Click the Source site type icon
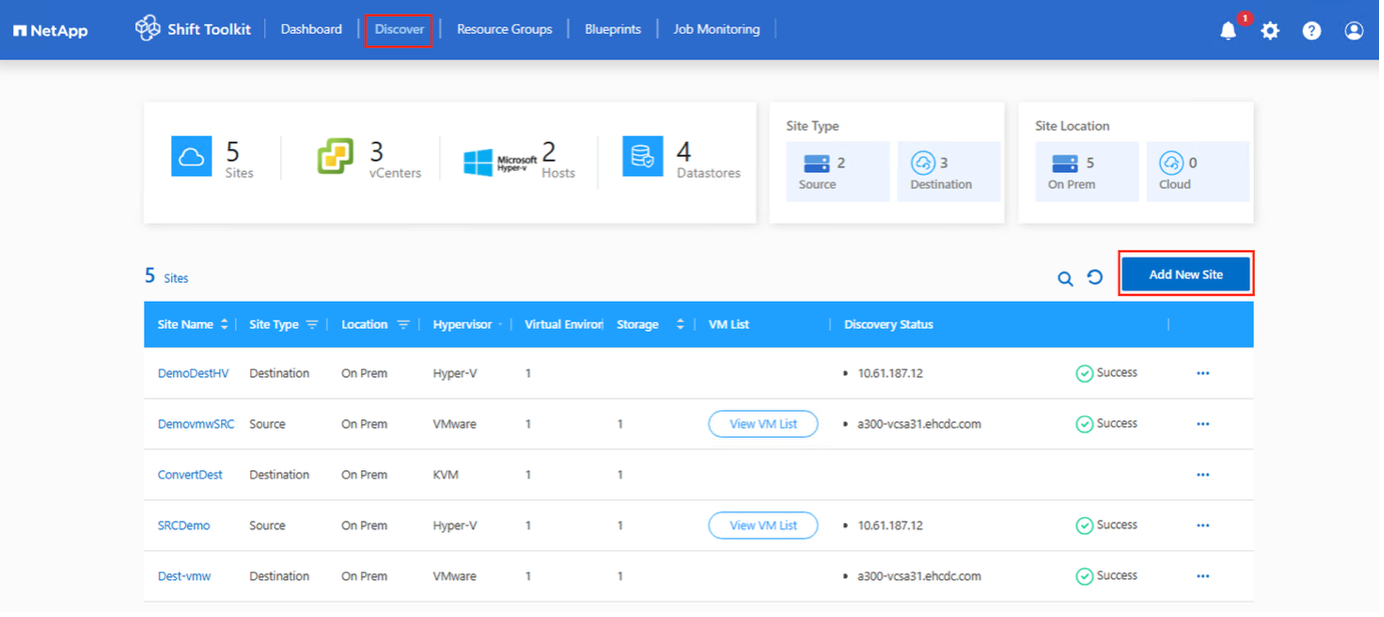Viewport: 1384px width, 617px height. (x=812, y=163)
